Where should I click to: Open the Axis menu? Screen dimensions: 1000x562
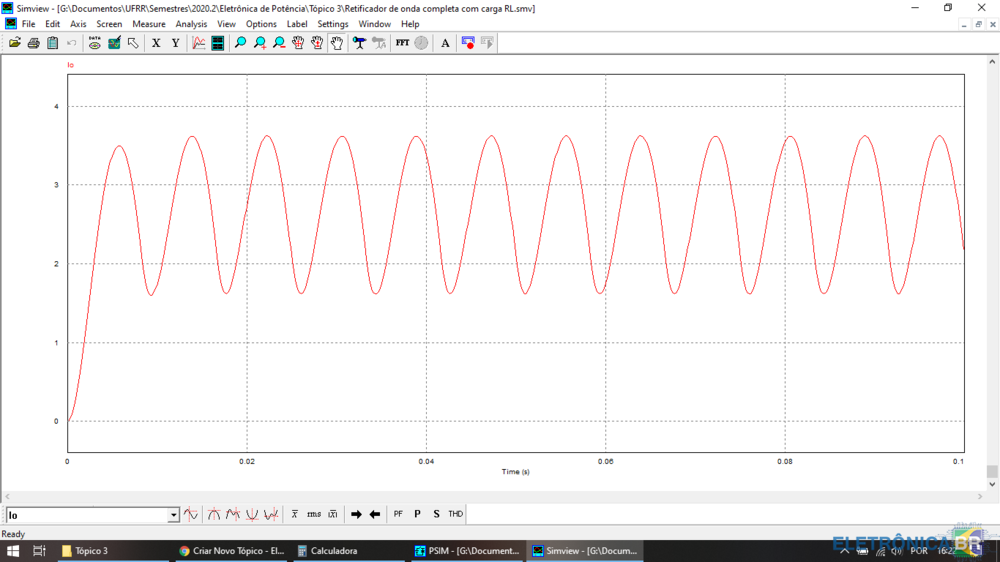[x=78, y=24]
